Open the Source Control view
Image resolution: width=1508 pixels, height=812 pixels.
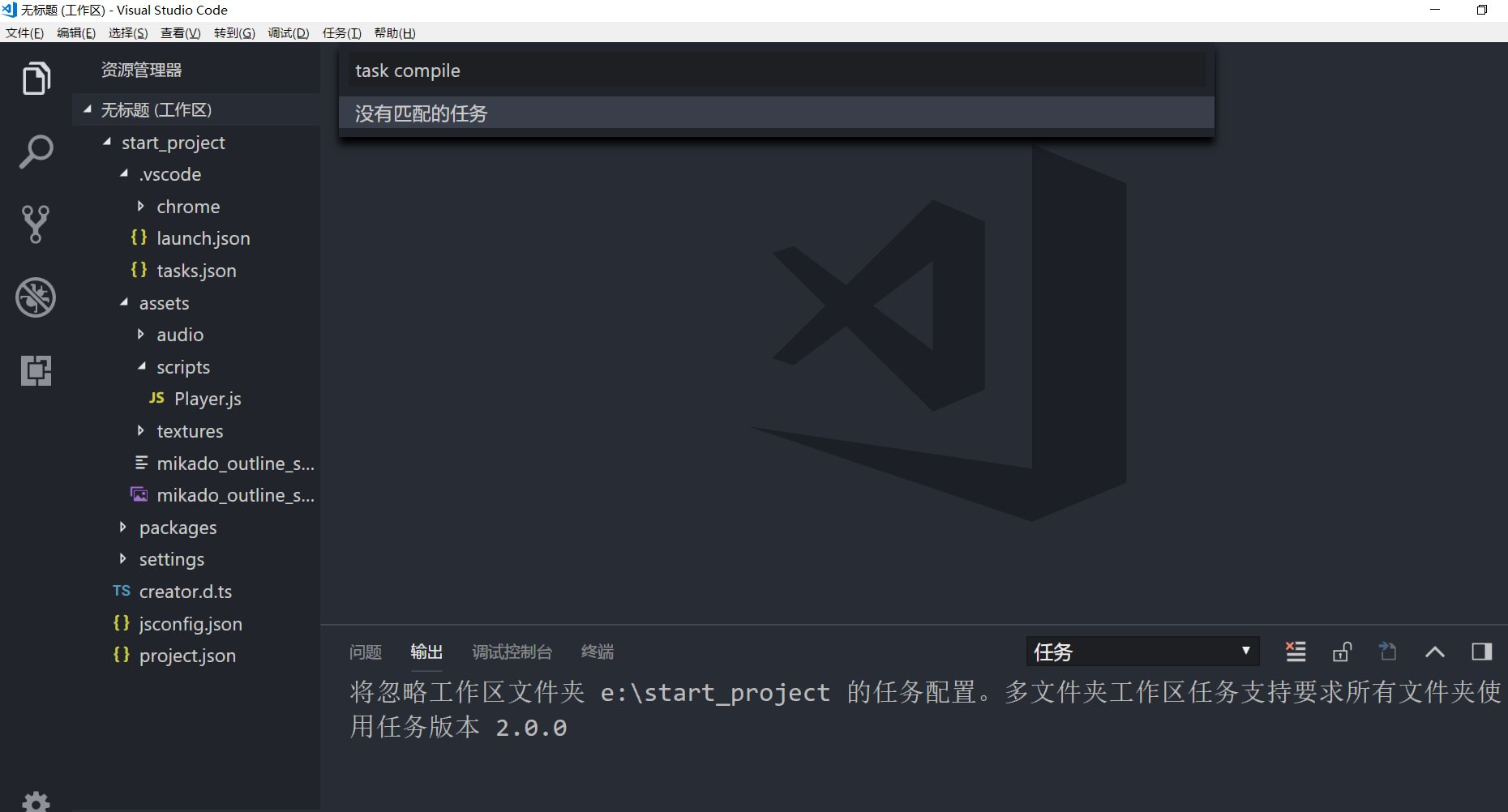36,224
